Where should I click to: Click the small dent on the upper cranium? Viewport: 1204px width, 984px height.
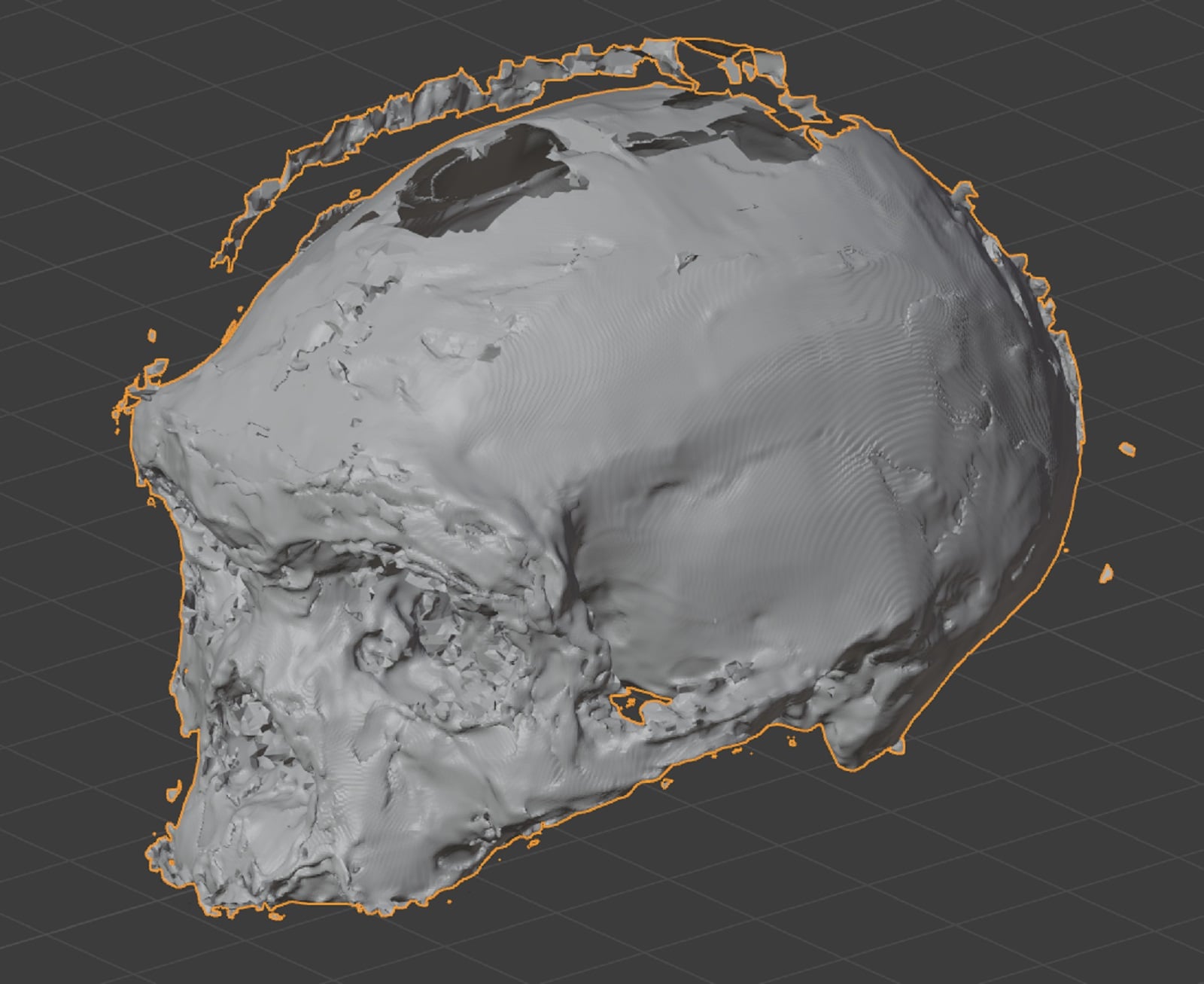click(686, 260)
